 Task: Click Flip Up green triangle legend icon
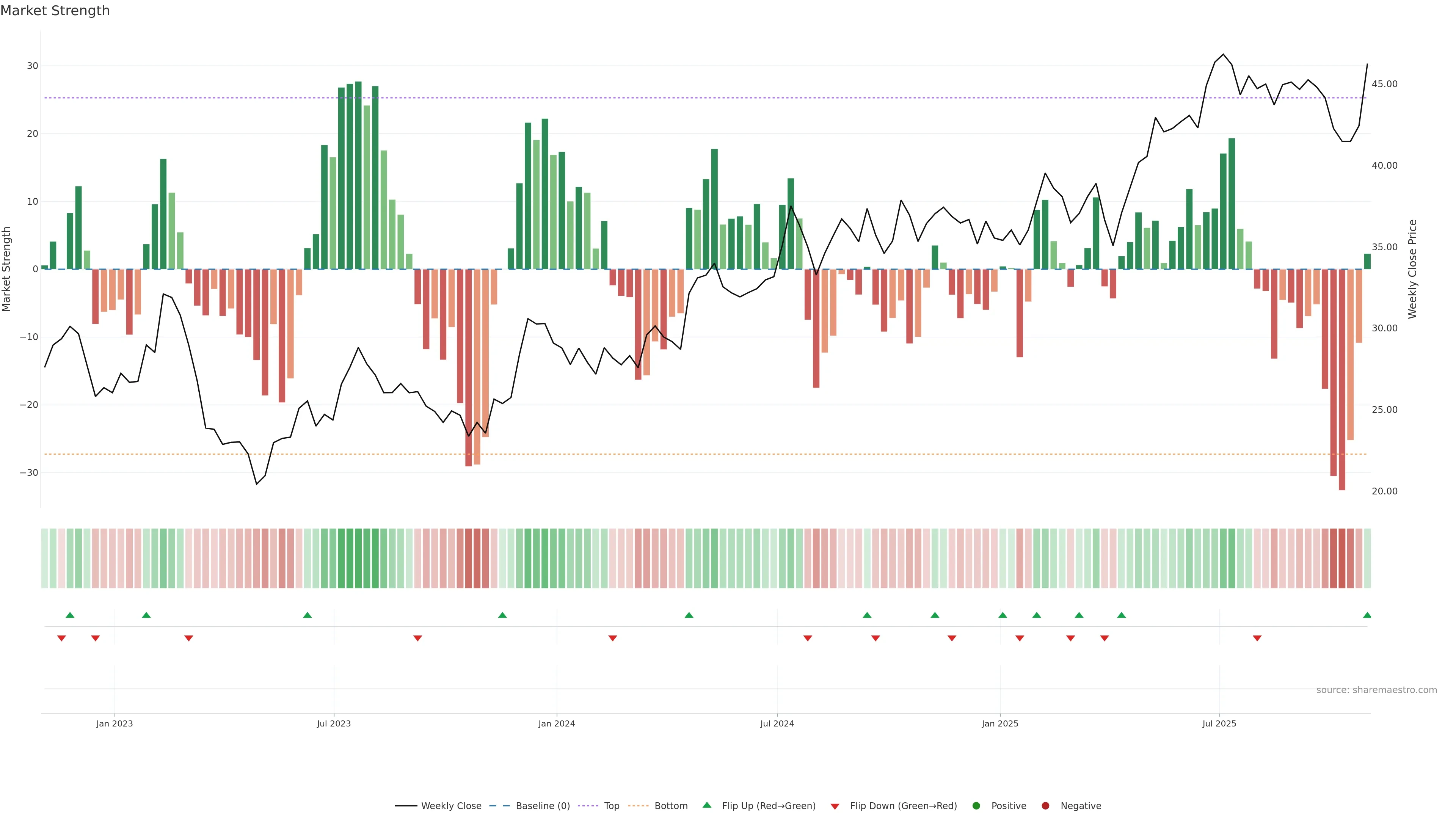pyautogui.click(x=706, y=805)
